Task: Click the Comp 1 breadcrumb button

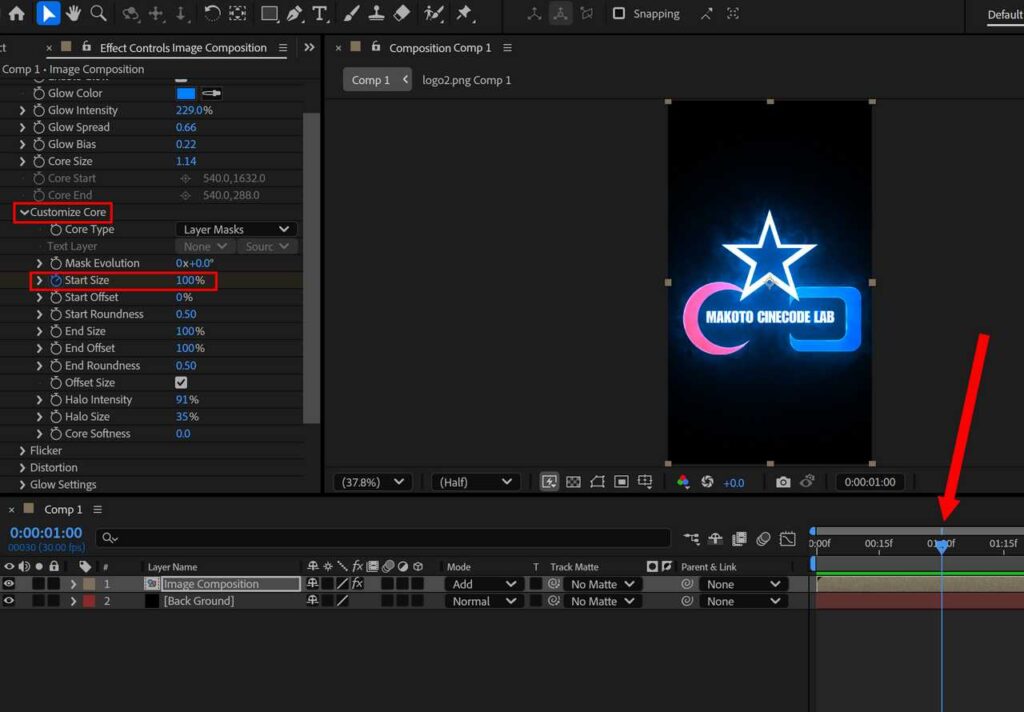Action: [x=377, y=80]
